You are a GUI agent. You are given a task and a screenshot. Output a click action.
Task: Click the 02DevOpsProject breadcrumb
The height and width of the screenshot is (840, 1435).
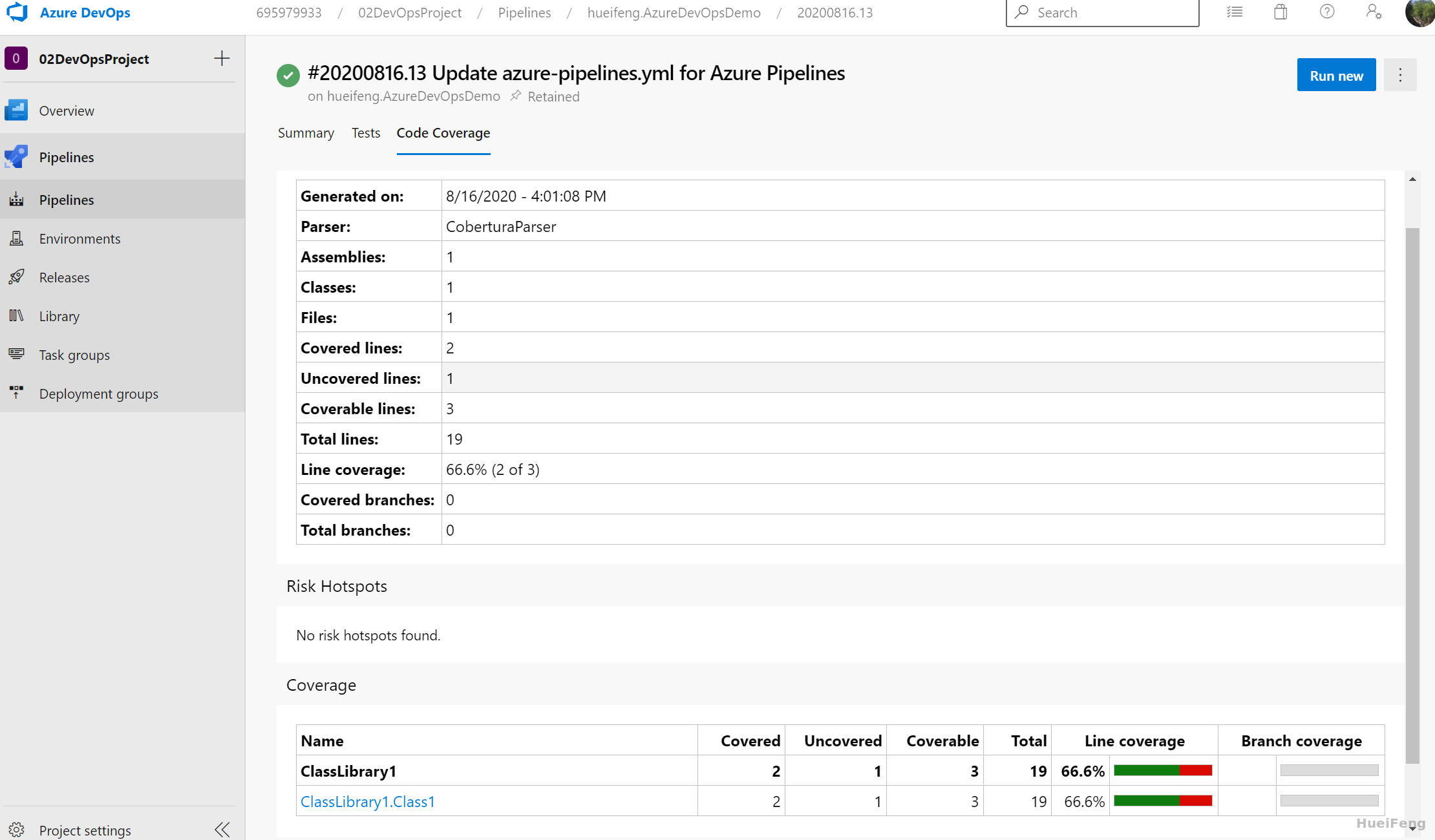tap(410, 12)
